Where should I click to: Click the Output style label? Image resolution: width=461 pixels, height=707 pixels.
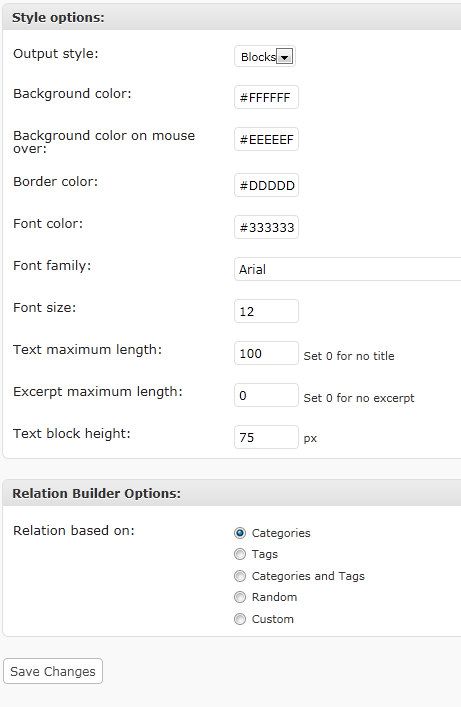coord(55,54)
